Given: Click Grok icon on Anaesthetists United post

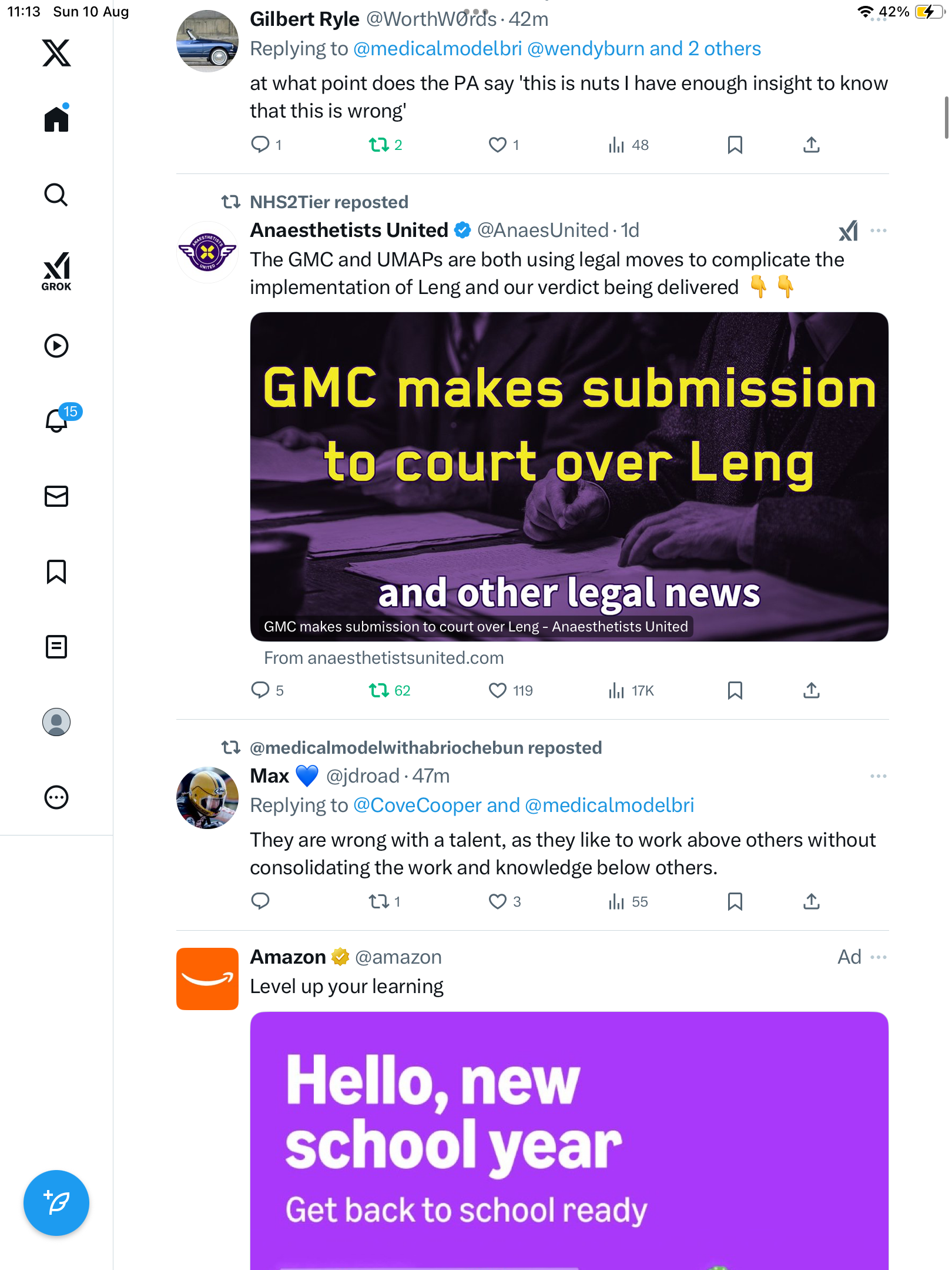Looking at the screenshot, I should click(x=848, y=230).
